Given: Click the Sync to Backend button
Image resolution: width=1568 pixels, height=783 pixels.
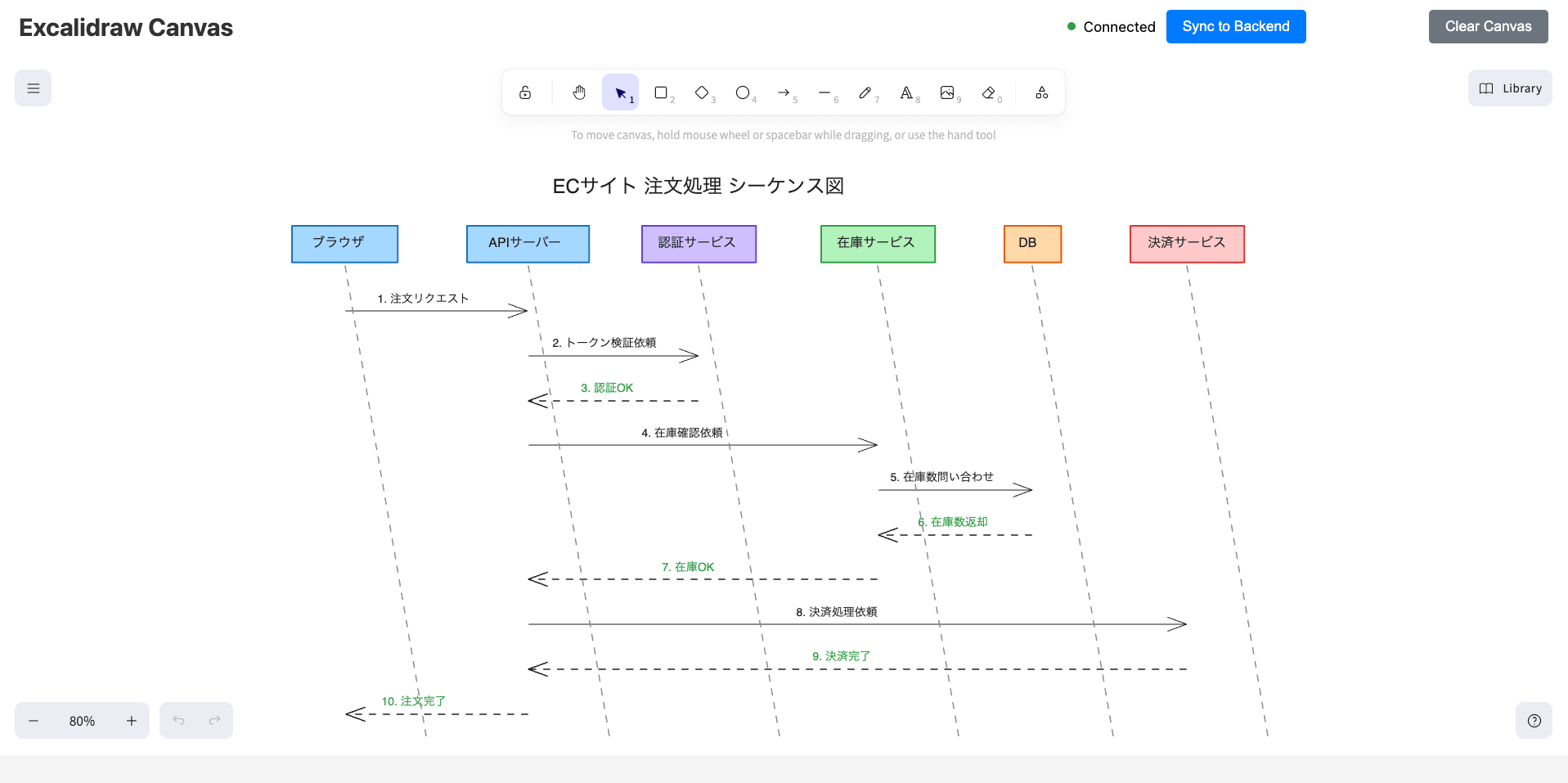Looking at the screenshot, I should coord(1235,26).
